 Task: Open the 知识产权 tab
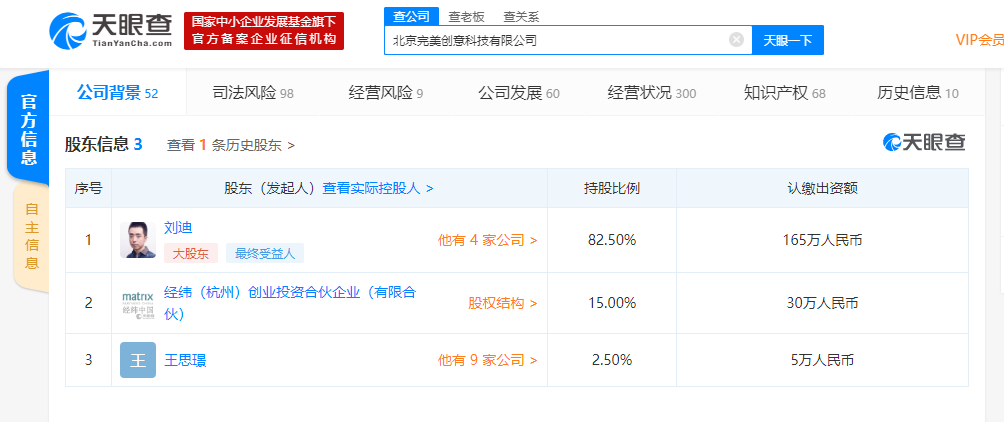tap(784, 93)
